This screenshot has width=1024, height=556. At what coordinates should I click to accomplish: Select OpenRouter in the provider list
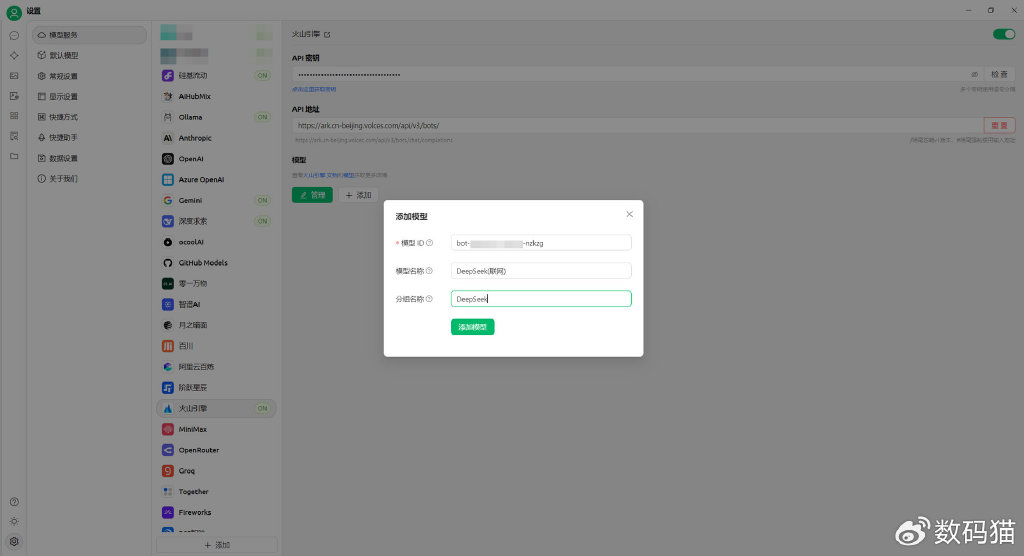[x=198, y=450]
